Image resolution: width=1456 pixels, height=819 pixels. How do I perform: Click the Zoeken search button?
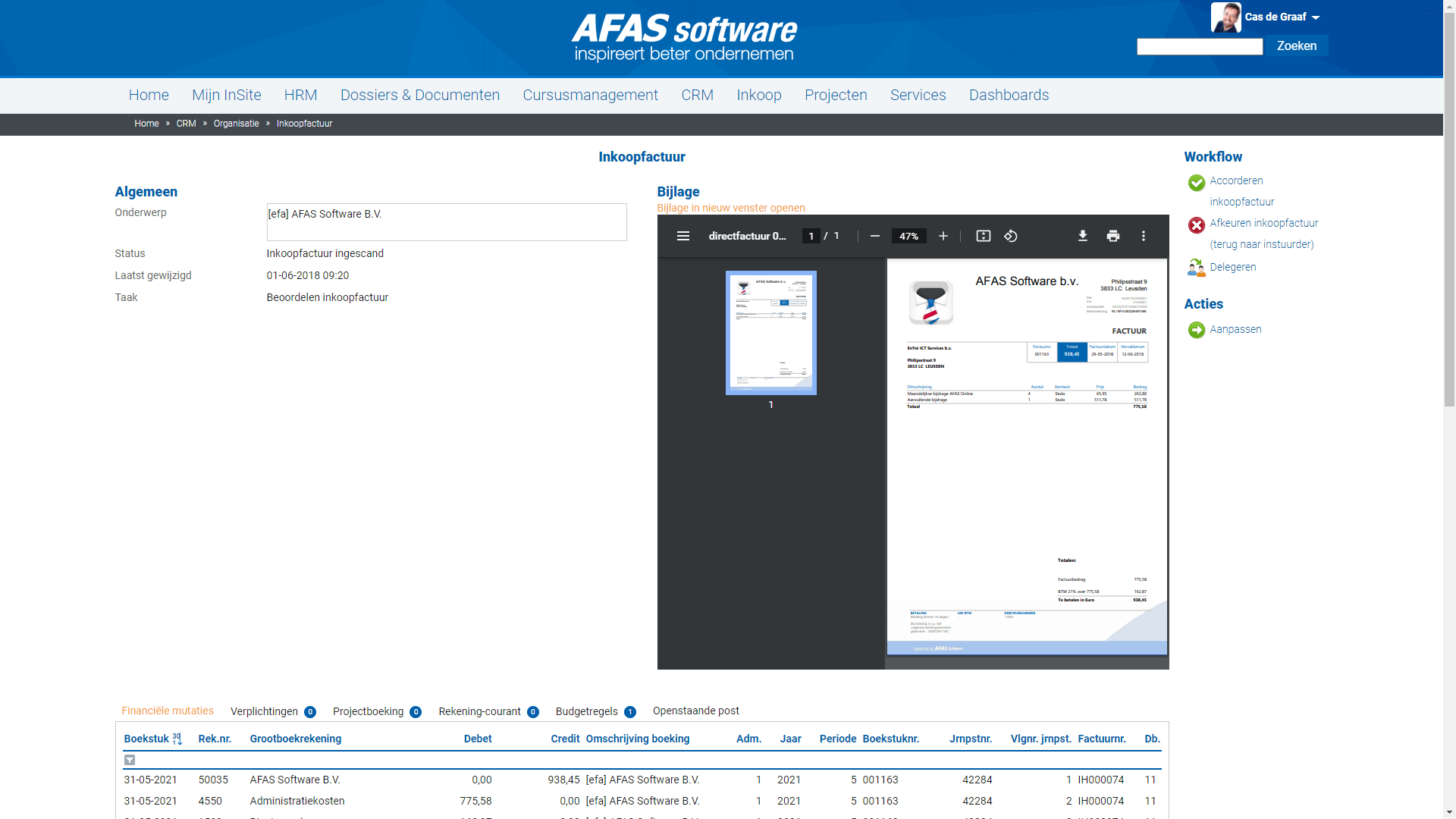point(1296,46)
